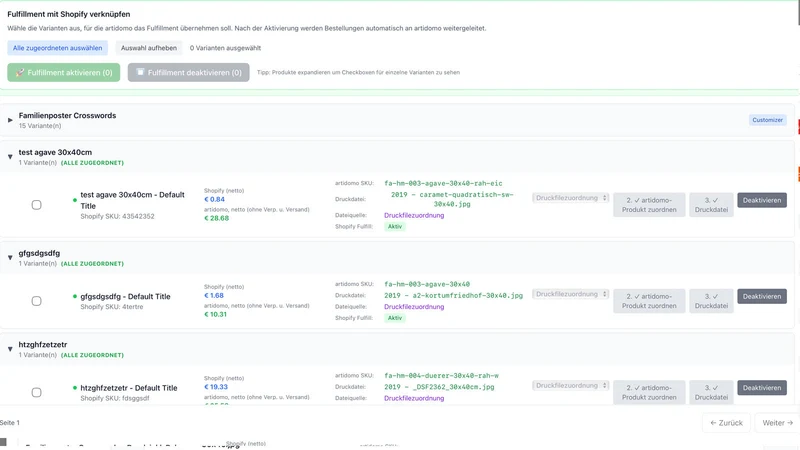
Task: Collapse the gfgsdgsdfg product group
Action: 10,258
